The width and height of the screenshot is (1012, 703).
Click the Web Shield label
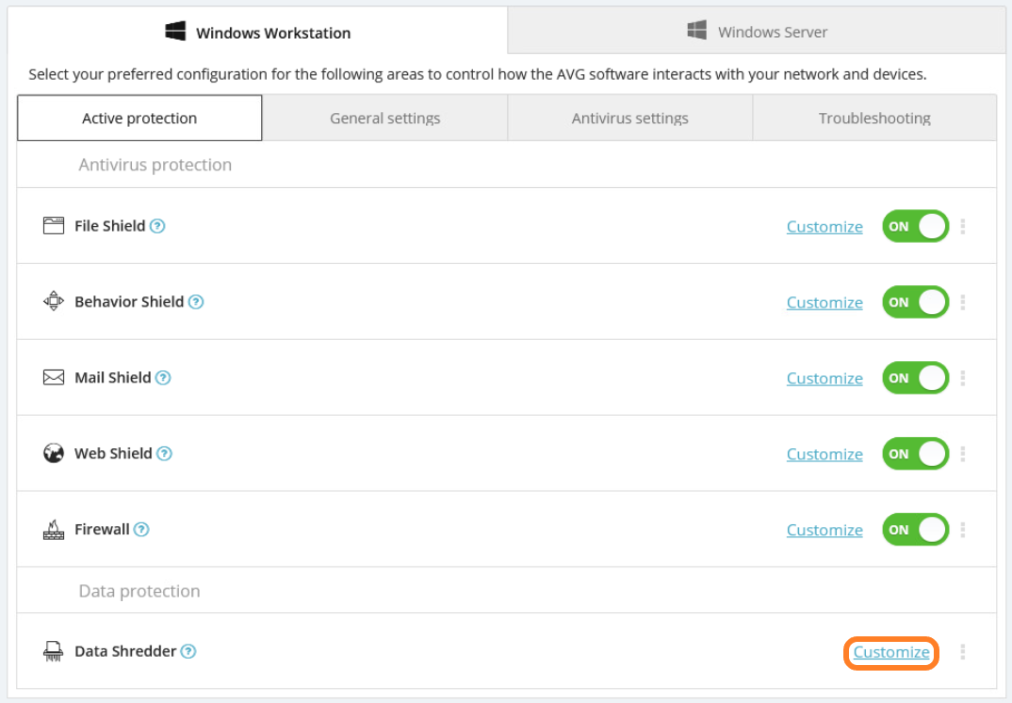tap(114, 453)
